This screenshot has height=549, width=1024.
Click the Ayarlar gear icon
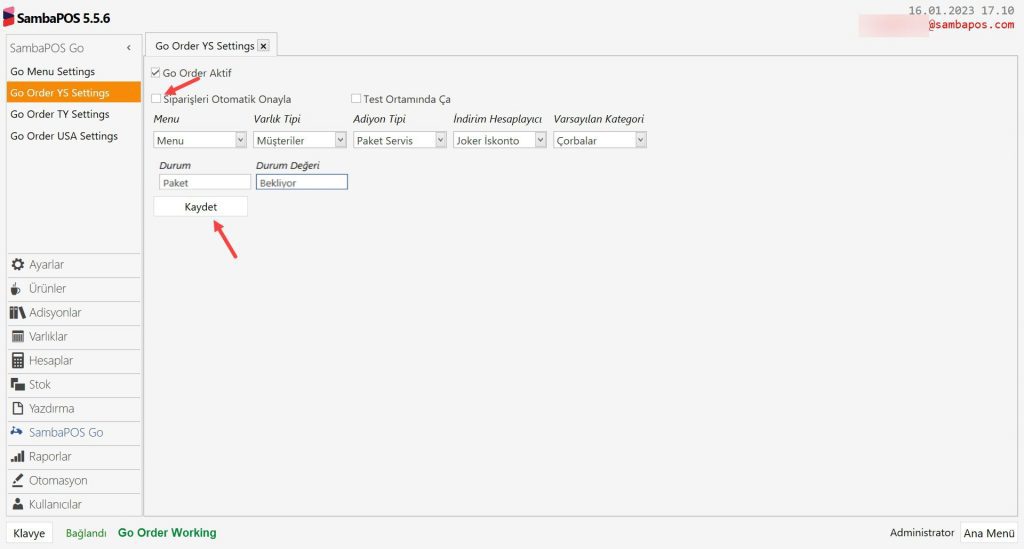click(17, 265)
